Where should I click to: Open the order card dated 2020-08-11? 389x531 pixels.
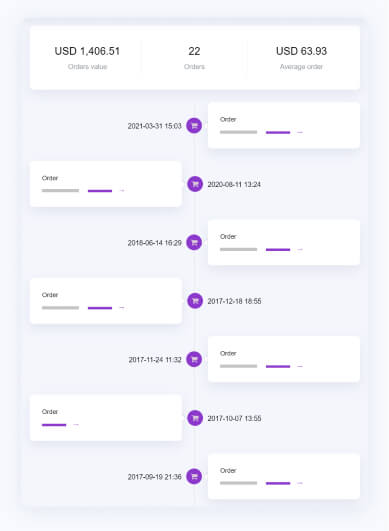click(106, 184)
